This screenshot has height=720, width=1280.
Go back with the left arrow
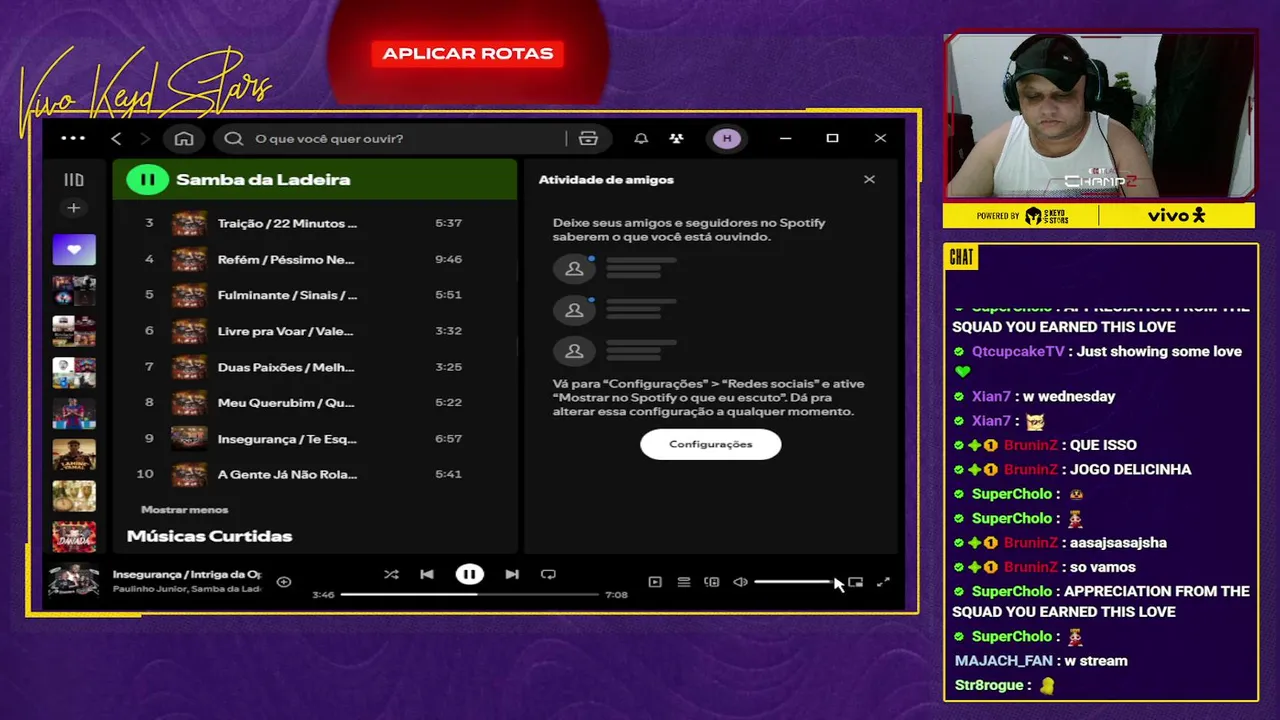116,138
